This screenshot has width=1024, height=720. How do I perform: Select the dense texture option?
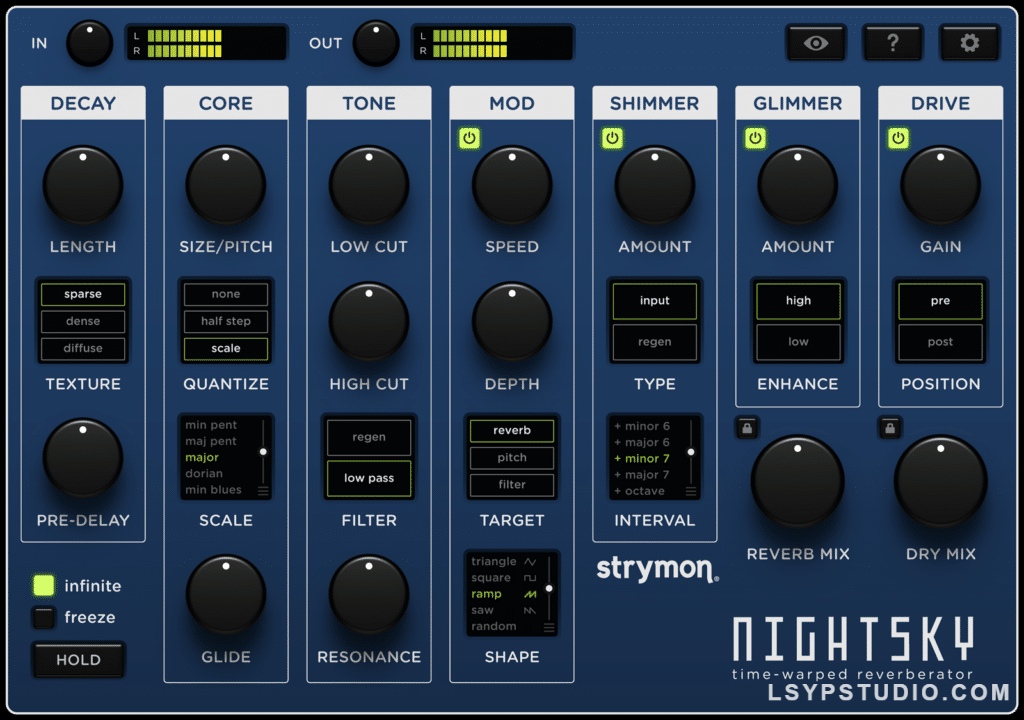pos(83,321)
